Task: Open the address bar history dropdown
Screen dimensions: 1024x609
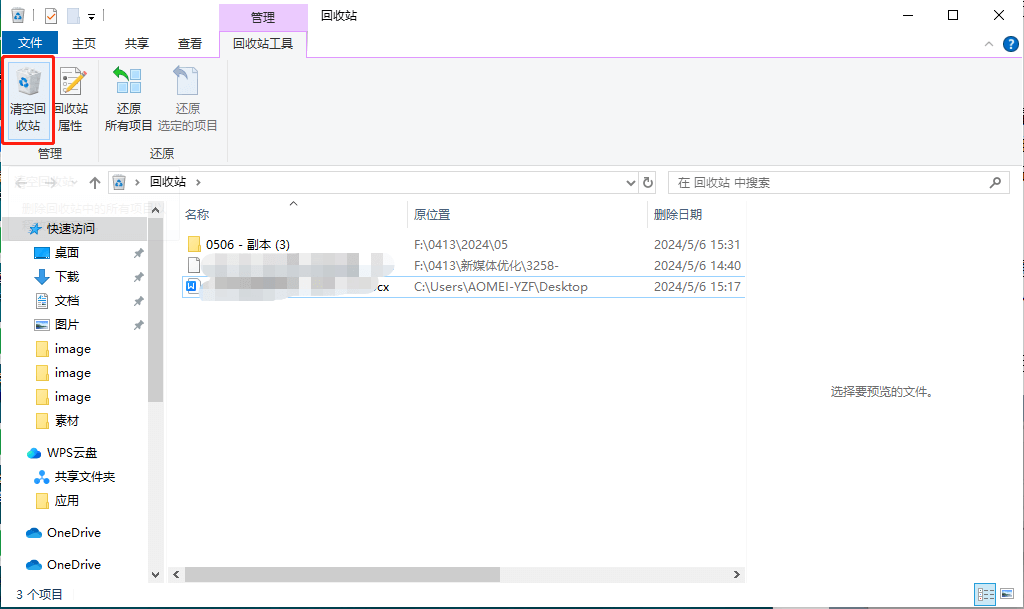Action: pos(629,182)
